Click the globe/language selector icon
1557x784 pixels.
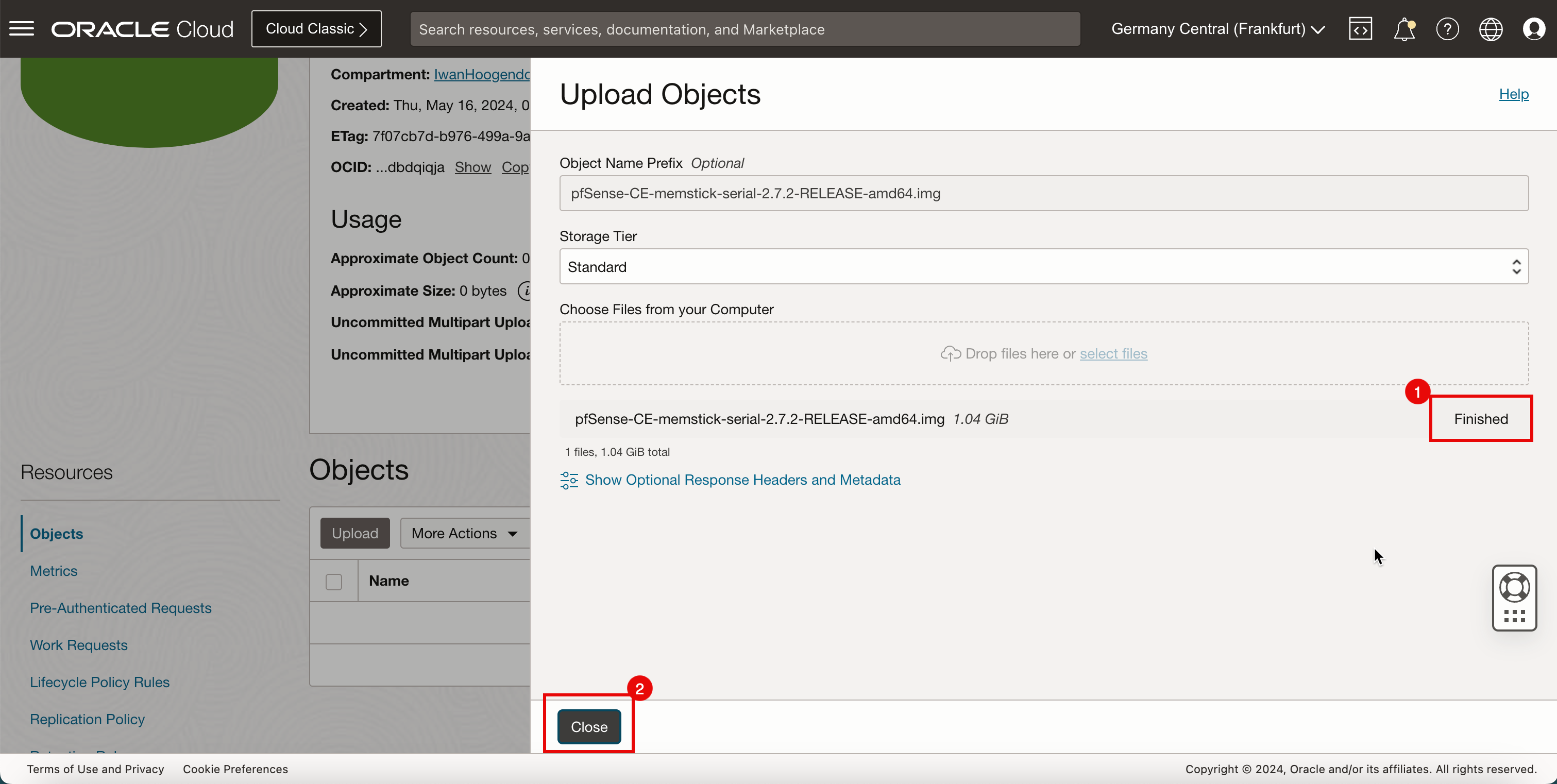tap(1491, 29)
